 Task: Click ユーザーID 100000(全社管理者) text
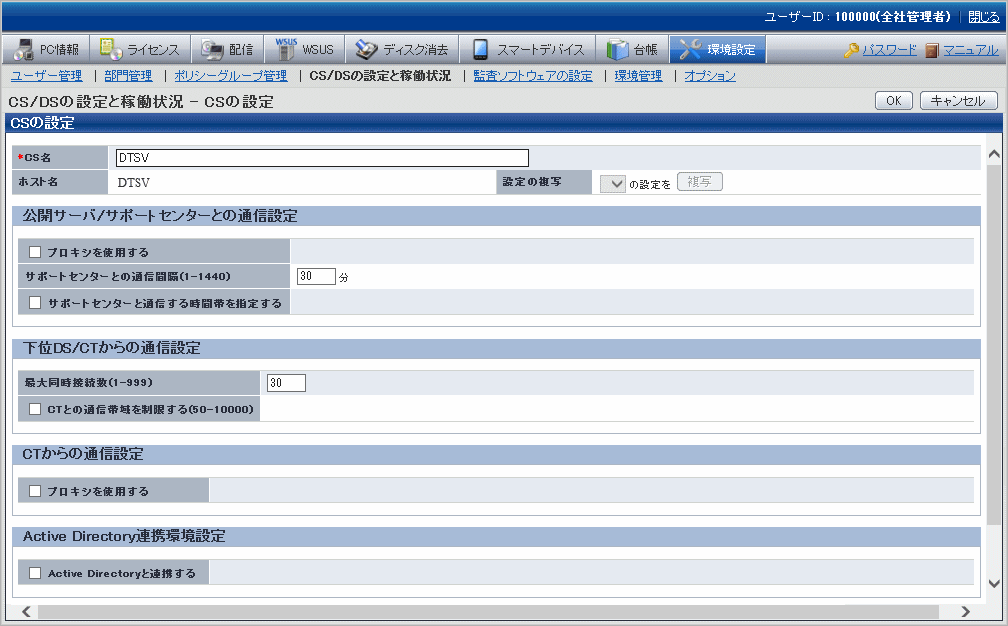pos(857,17)
